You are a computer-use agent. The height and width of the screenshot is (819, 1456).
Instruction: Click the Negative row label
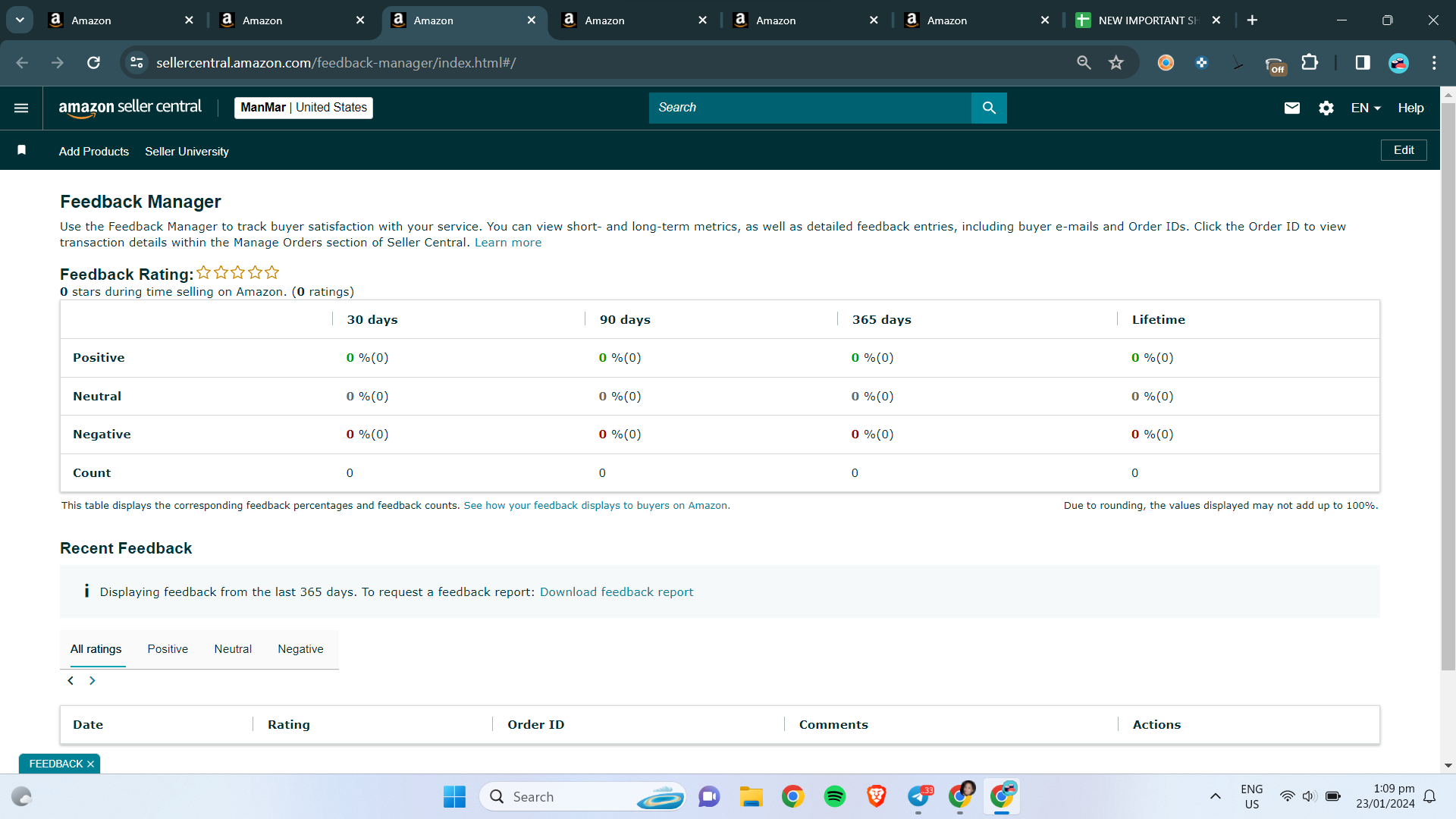pyautogui.click(x=102, y=435)
